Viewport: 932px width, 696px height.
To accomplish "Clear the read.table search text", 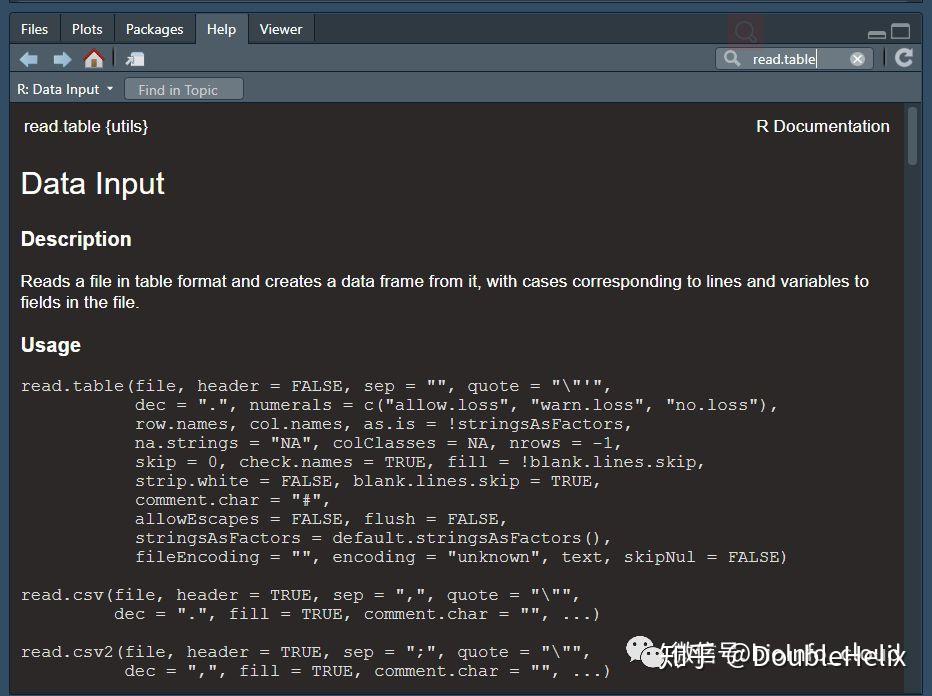I will tap(857, 59).
